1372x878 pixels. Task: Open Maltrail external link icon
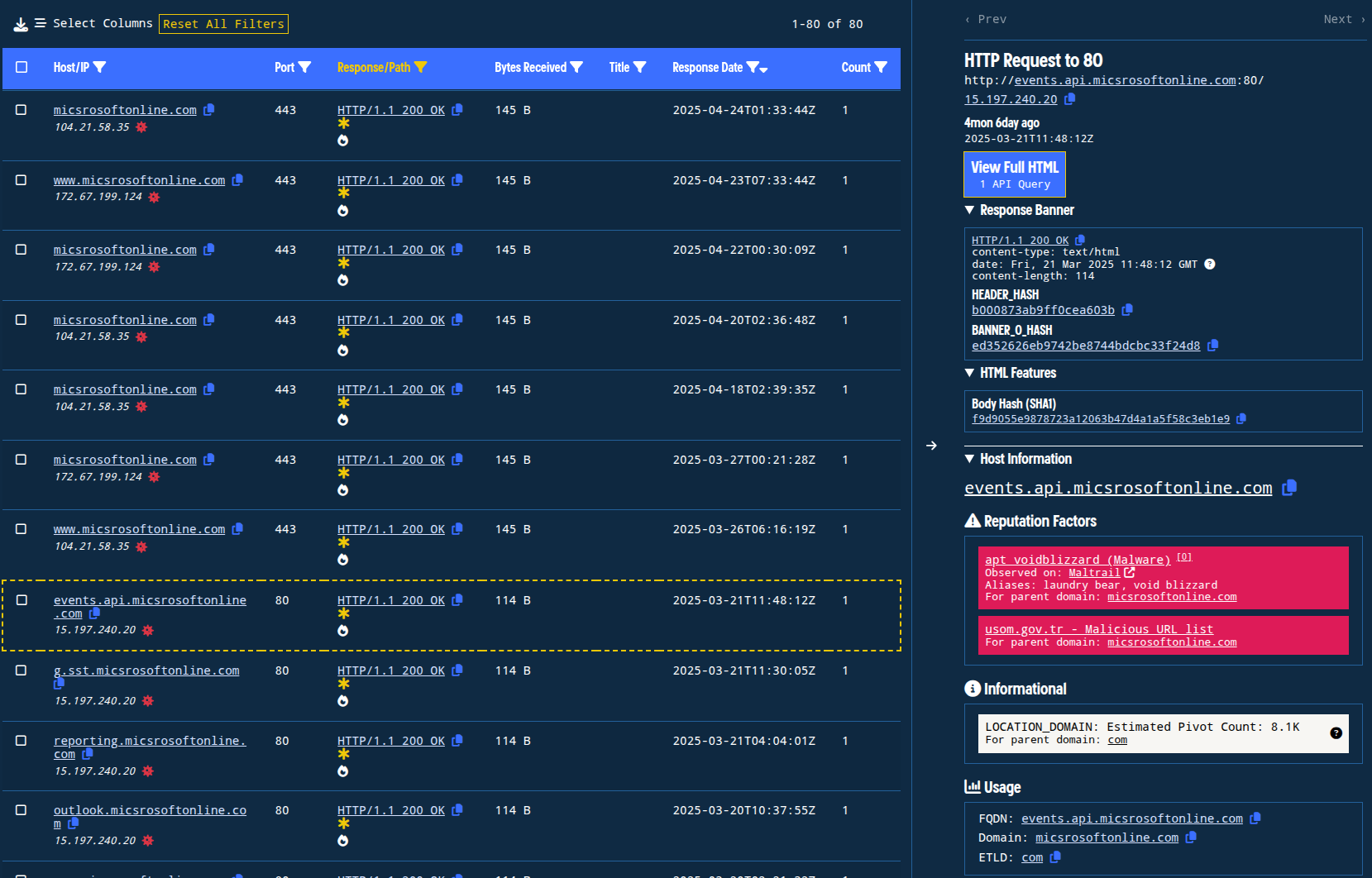click(1130, 572)
